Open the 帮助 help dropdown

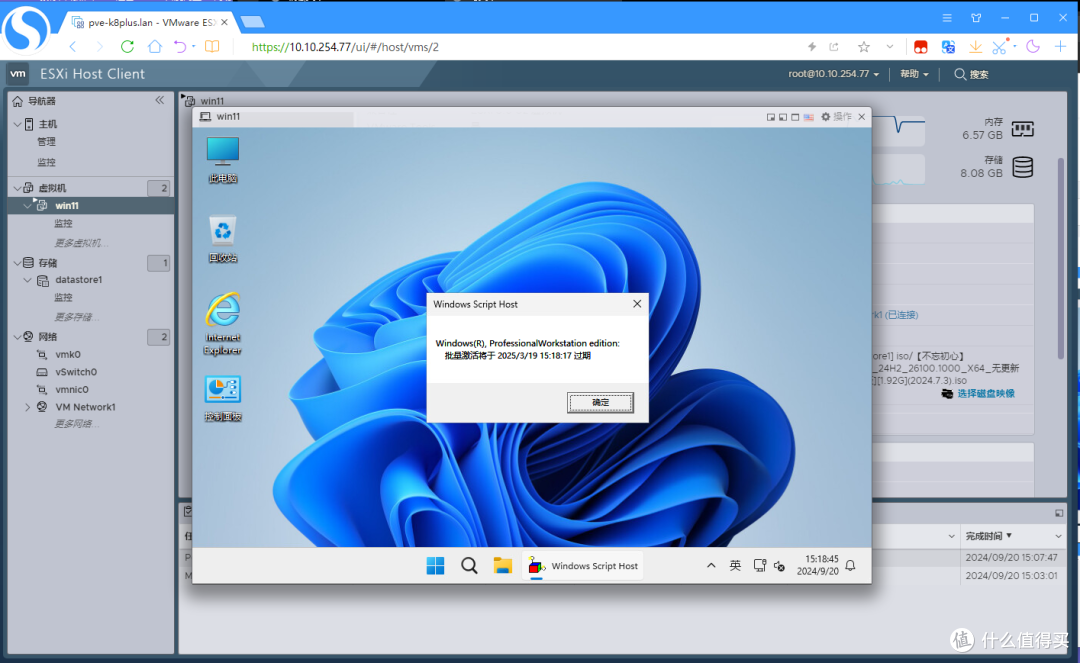point(914,74)
